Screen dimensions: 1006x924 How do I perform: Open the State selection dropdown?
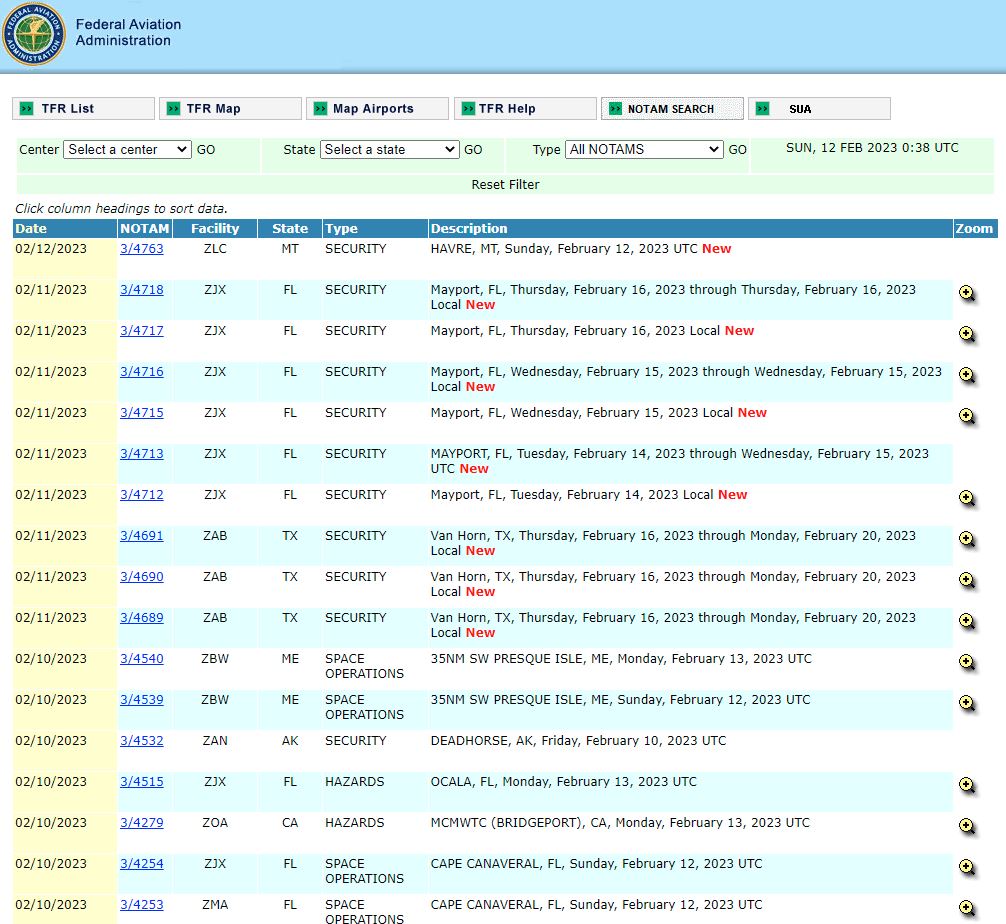pos(389,150)
